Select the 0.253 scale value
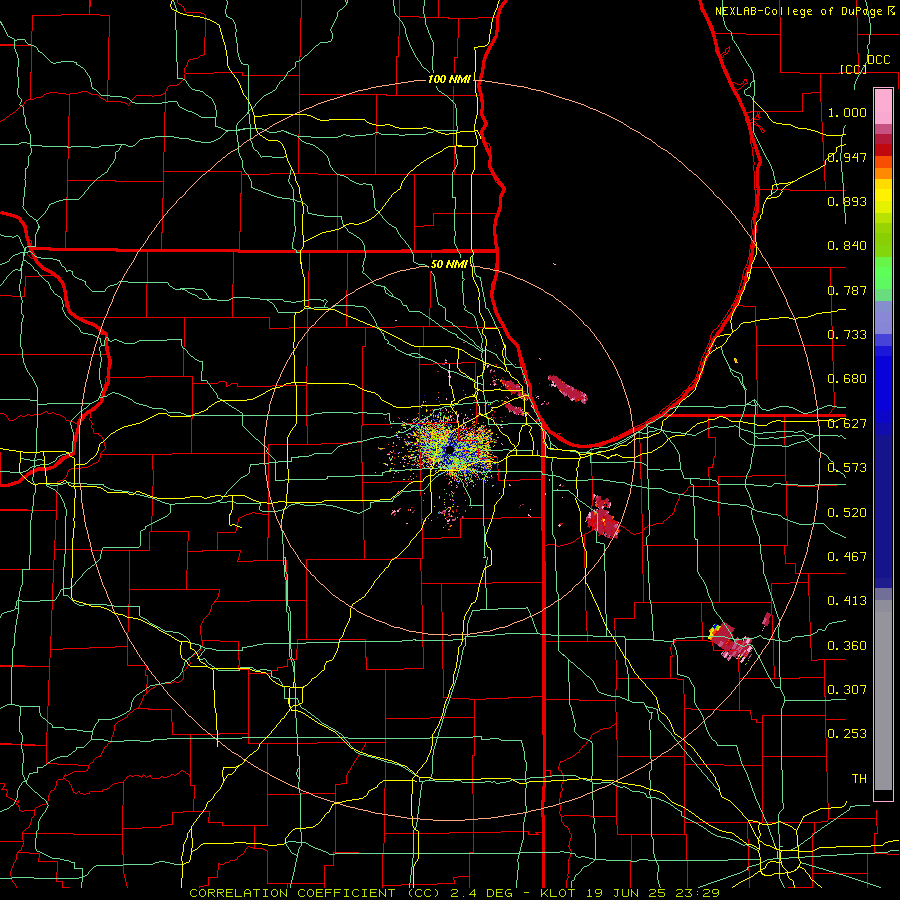 point(847,734)
